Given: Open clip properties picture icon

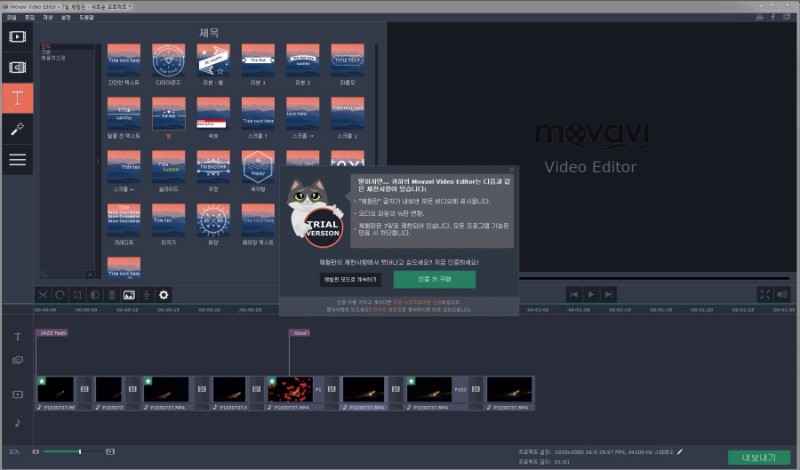Looking at the screenshot, I should tap(129, 295).
